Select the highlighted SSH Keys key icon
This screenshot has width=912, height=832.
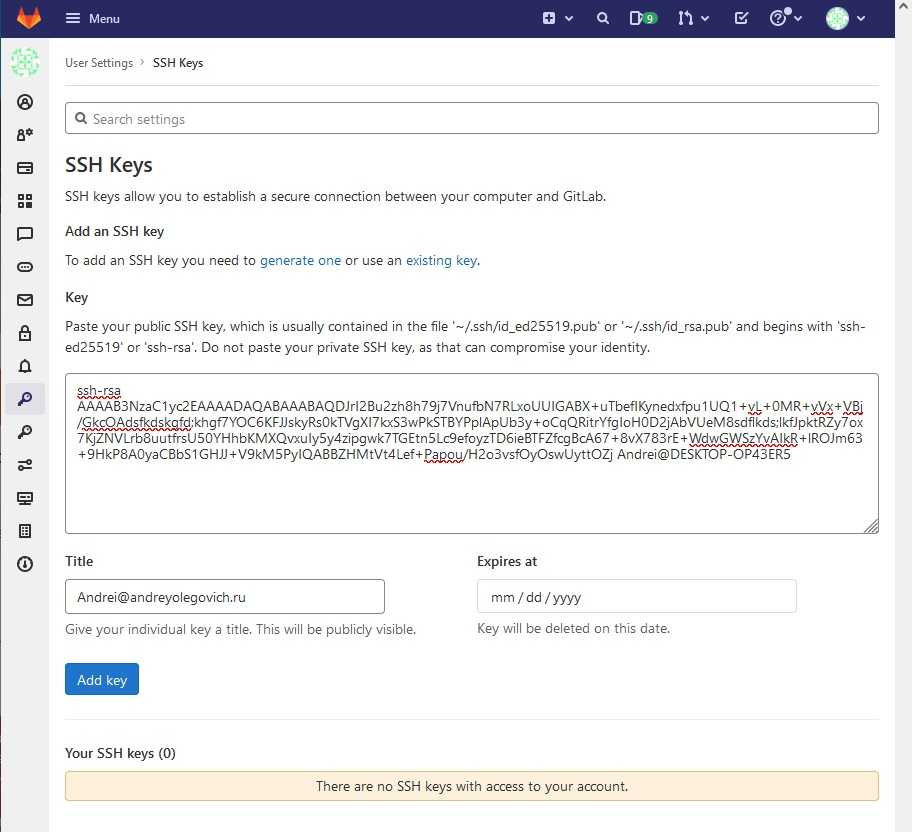pos(25,399)
